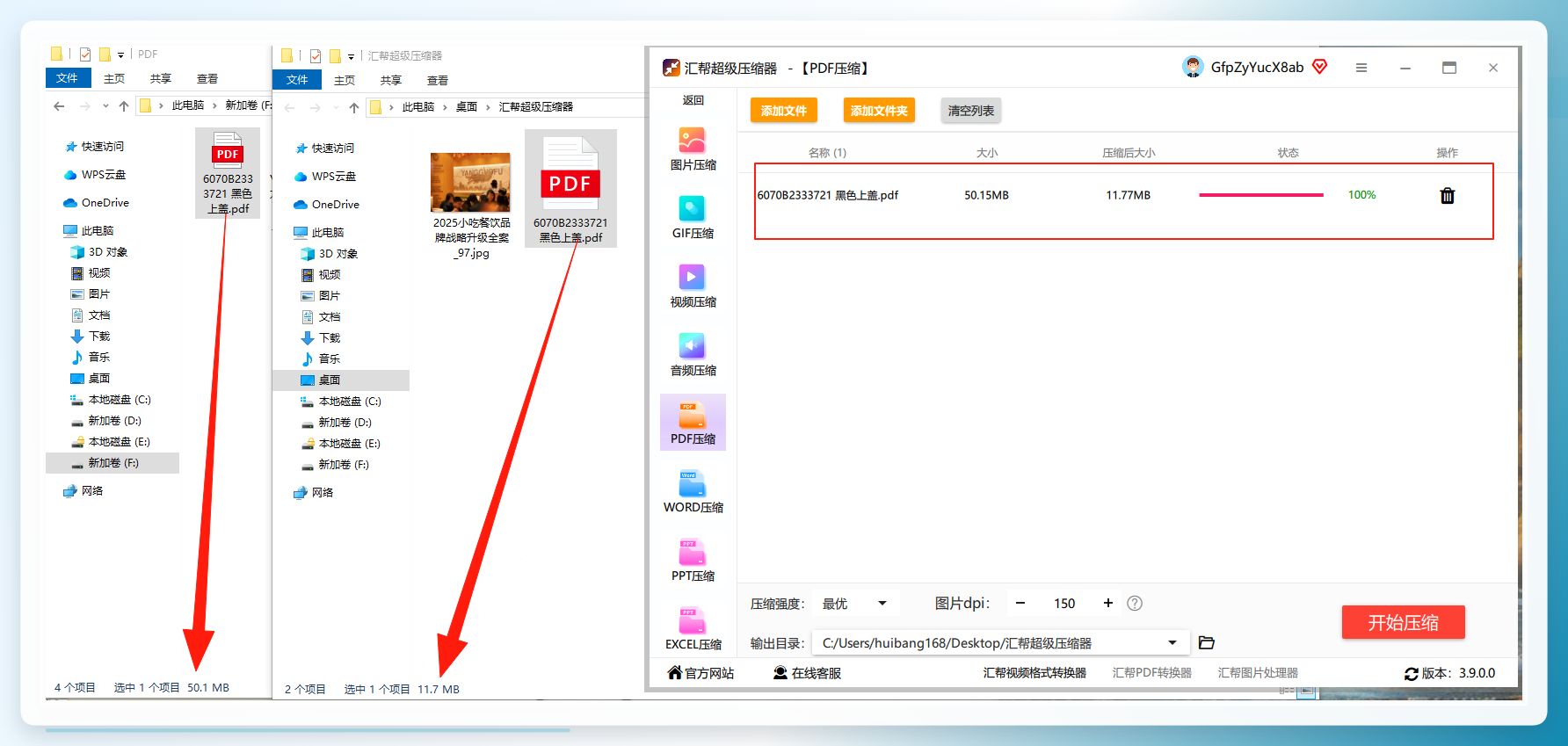1568x746 pixels.
Task: Open 查看 tab in PDF explorer window
Action: pos(207,79)
